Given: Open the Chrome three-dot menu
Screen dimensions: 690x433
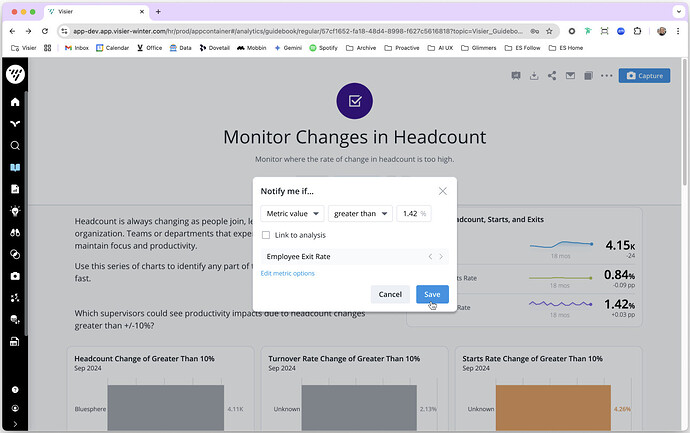Looking at the screenshot, I should point(678,31).
